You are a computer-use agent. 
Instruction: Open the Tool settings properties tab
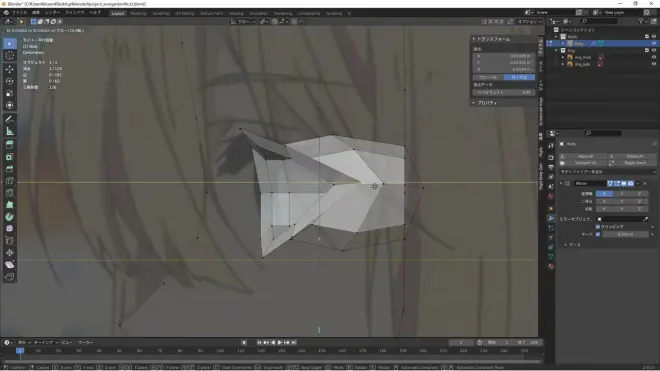(x=551, y=145)
